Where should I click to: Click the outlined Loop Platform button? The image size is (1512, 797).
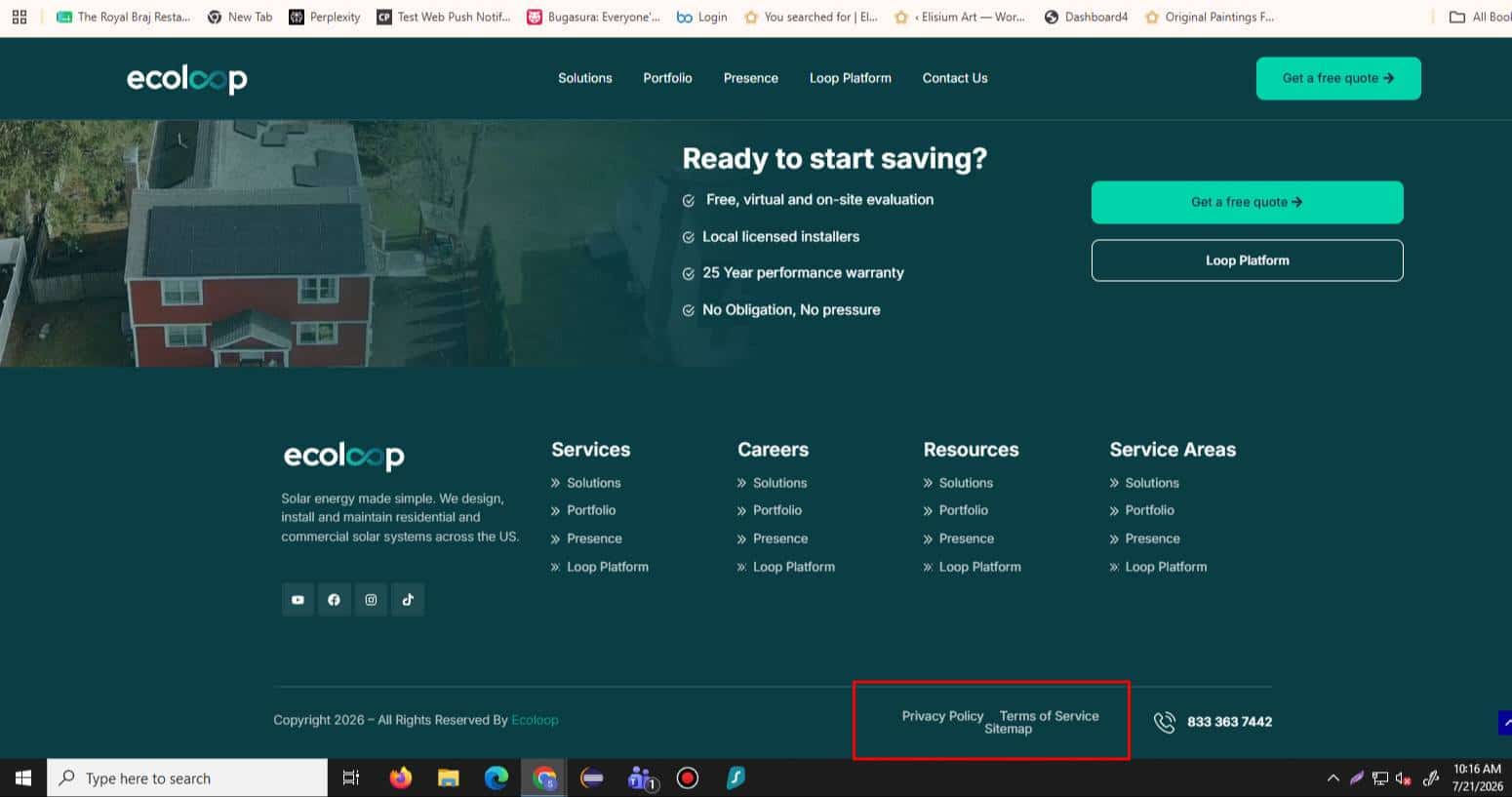click(1247, 260)
